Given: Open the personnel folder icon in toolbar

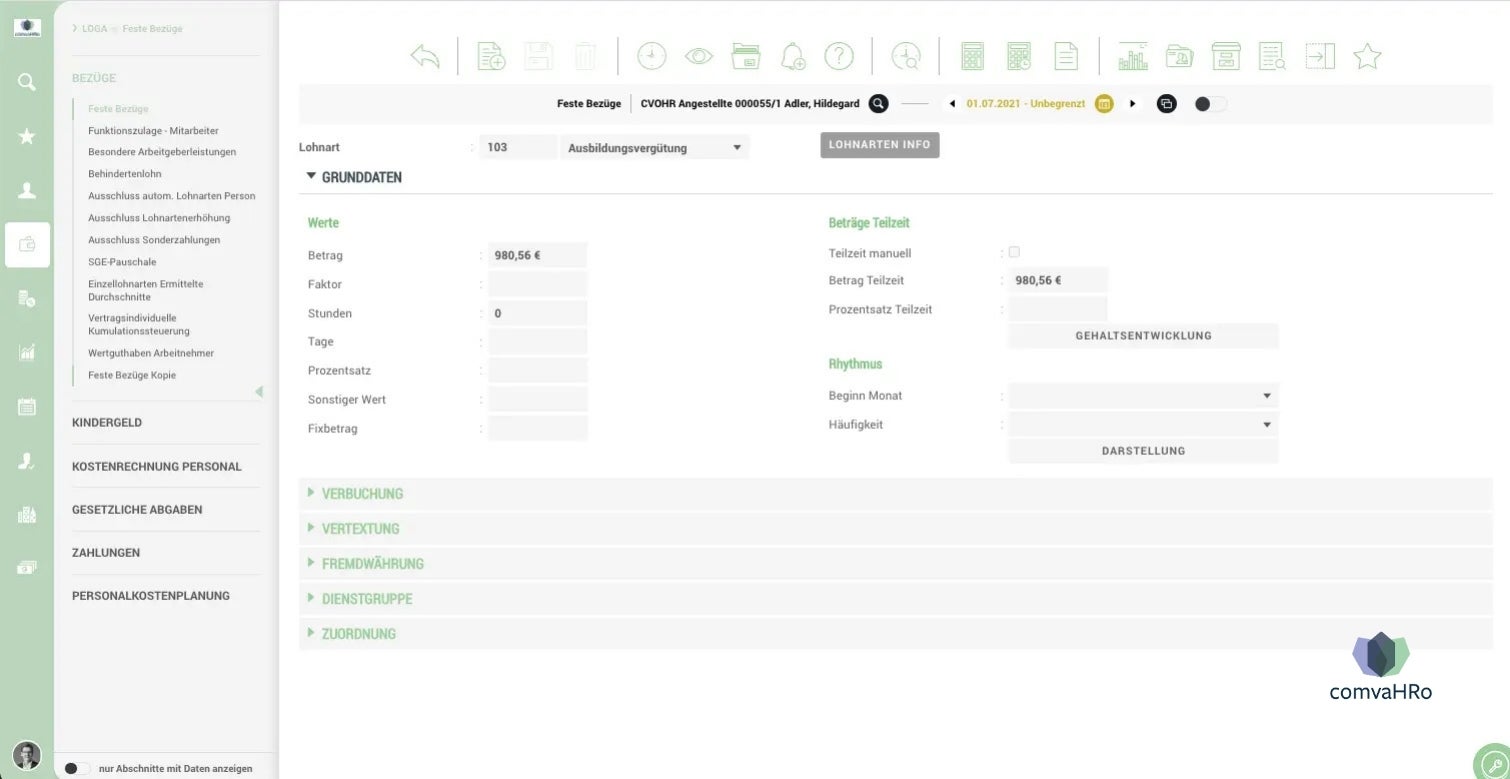Looking at the screenshot, I should click(x=1180, y=57).
